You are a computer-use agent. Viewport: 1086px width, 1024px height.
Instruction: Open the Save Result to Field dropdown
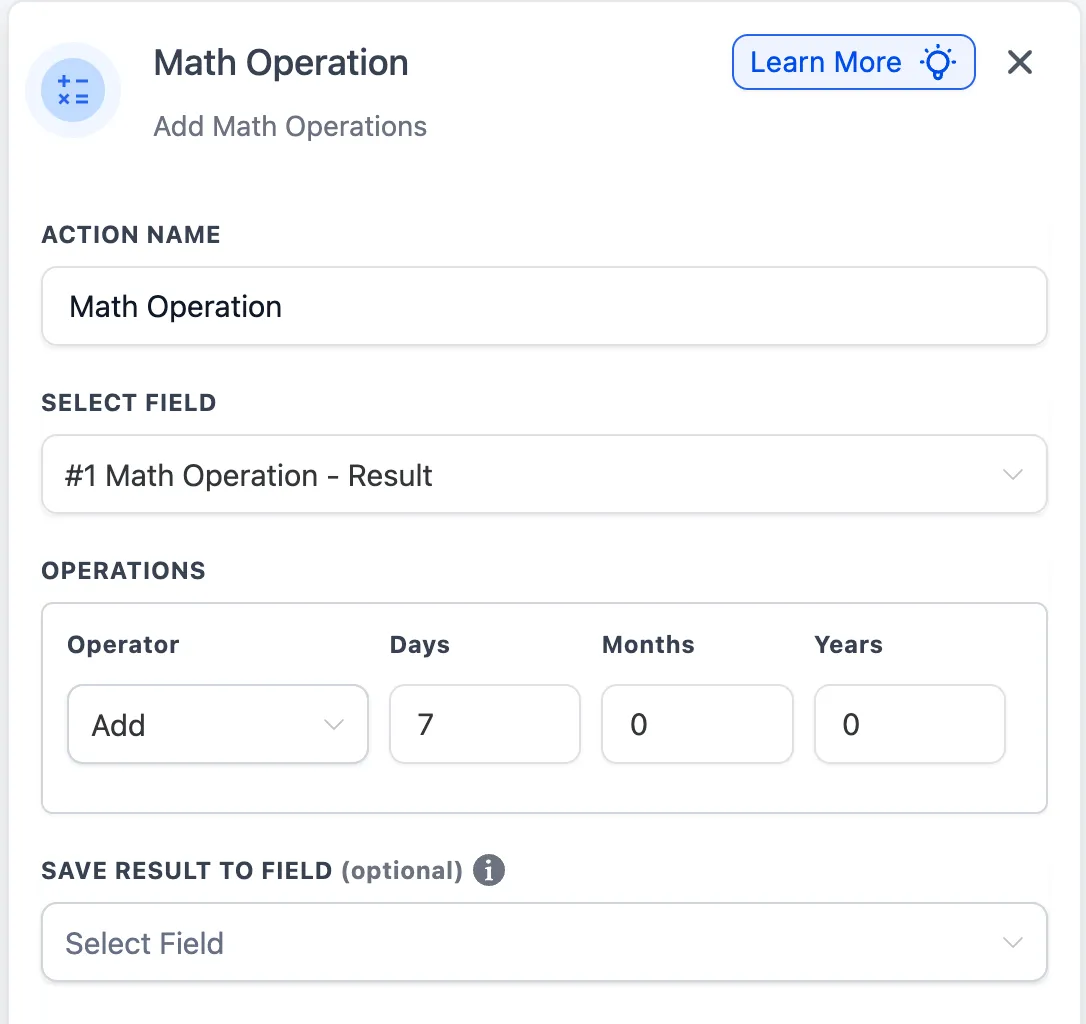(543, 941)
